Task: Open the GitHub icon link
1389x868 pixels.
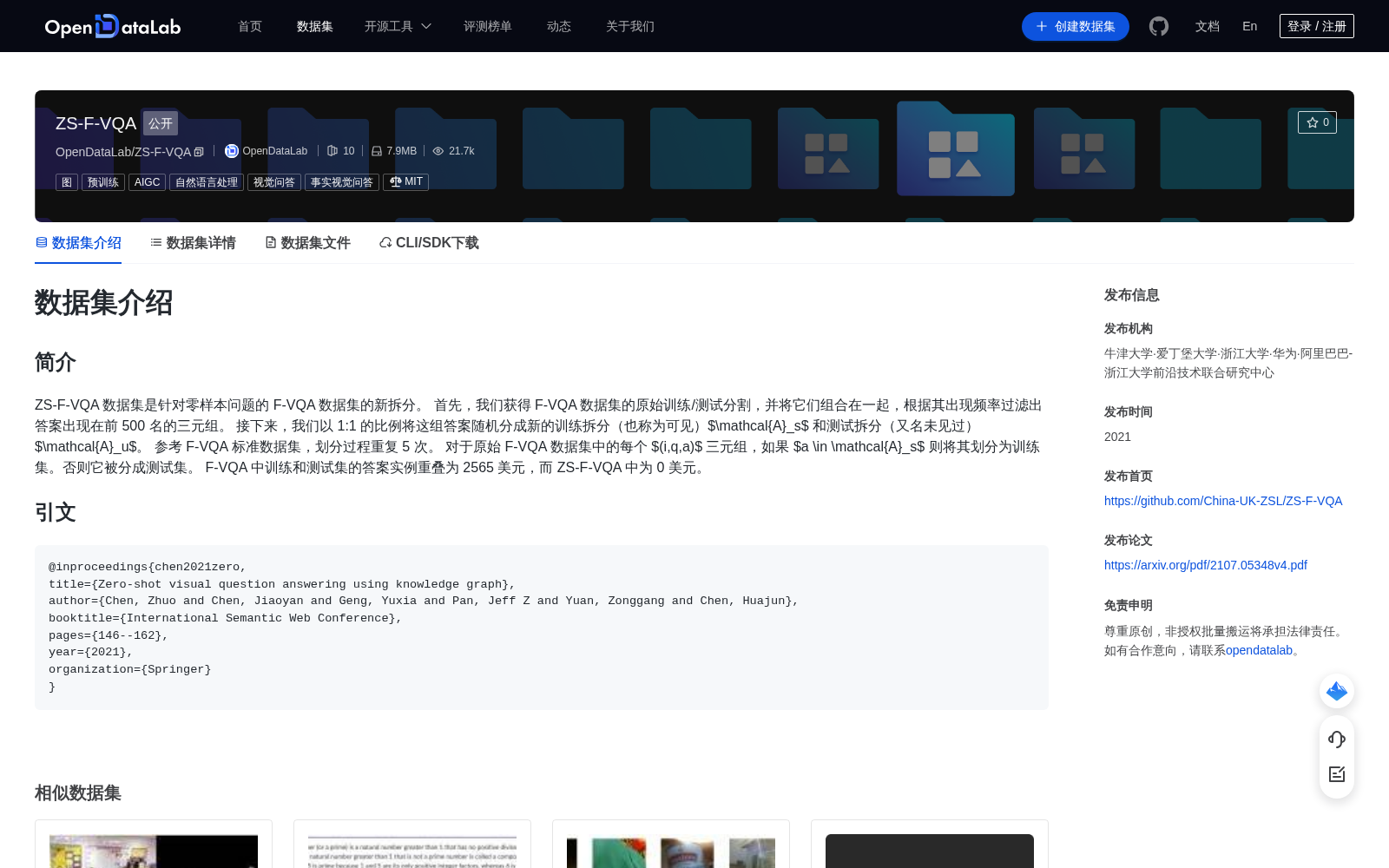Action: coord(1159,26)
